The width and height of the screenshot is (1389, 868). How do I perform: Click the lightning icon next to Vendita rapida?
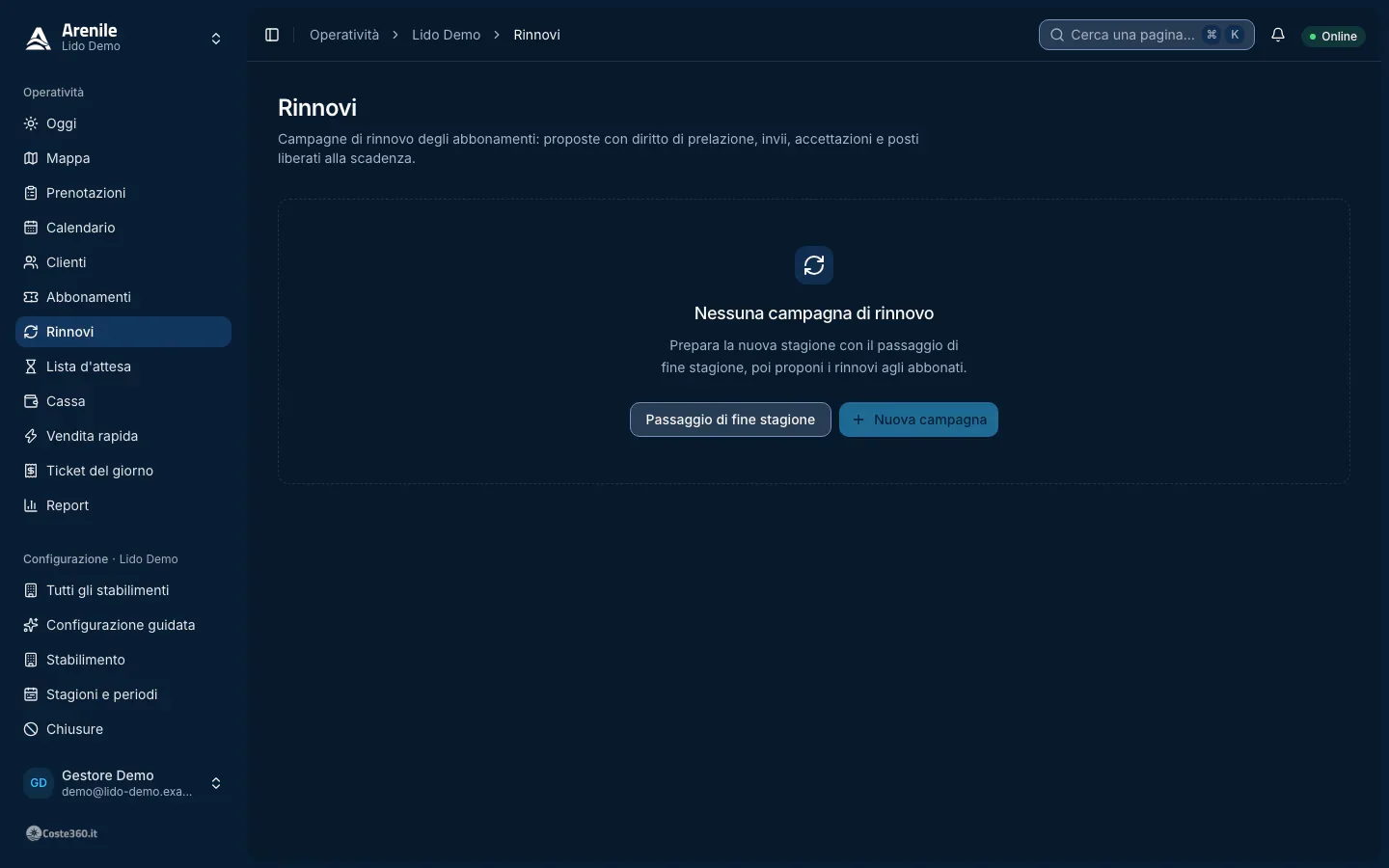coord(31,436)
